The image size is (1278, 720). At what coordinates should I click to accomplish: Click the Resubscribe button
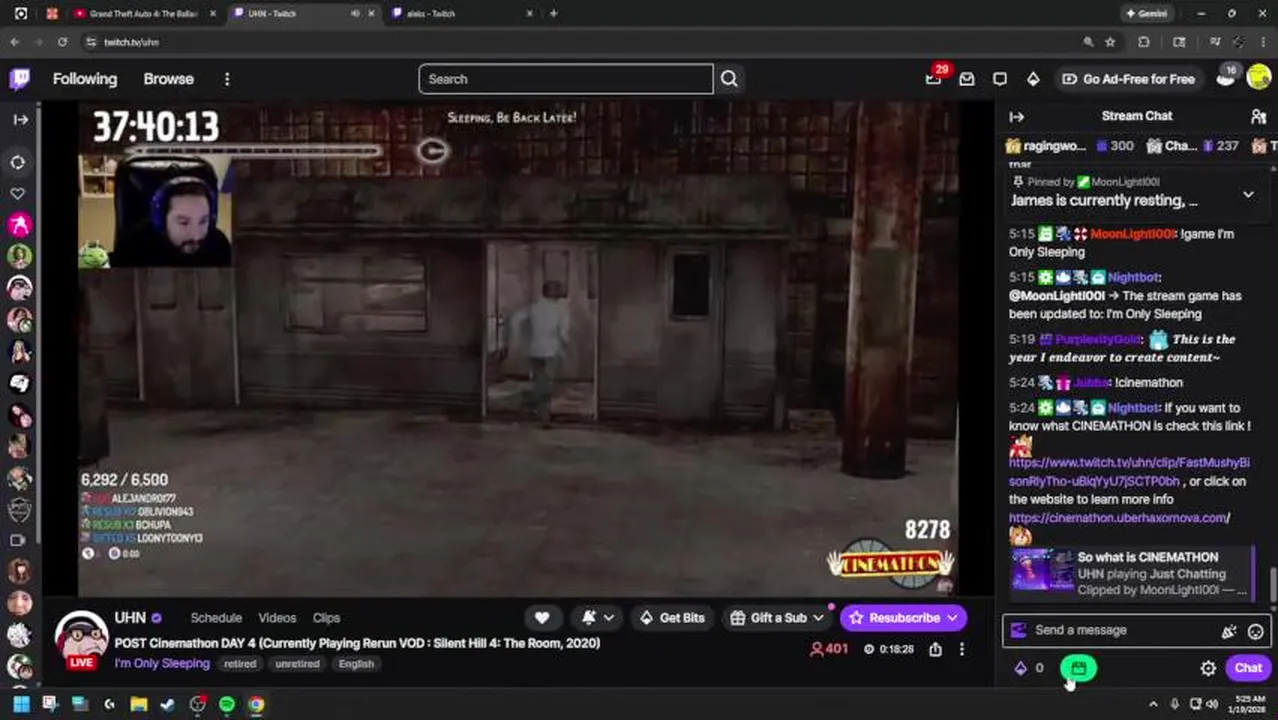(x=904, y=618)
